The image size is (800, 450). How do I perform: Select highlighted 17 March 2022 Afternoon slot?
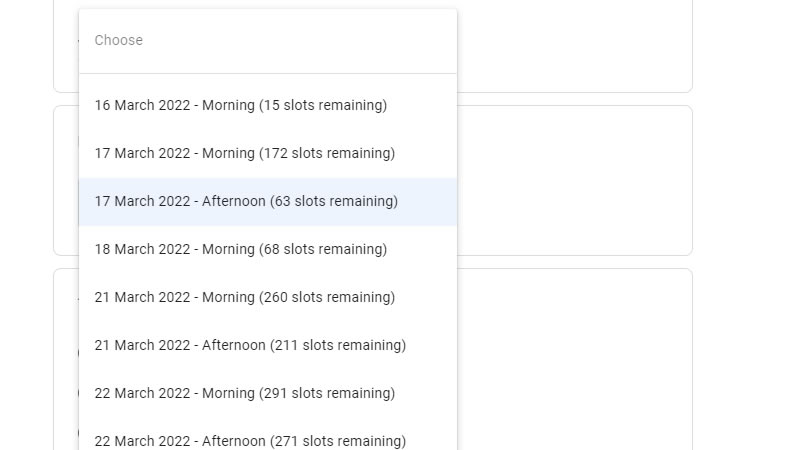[246, 201]
